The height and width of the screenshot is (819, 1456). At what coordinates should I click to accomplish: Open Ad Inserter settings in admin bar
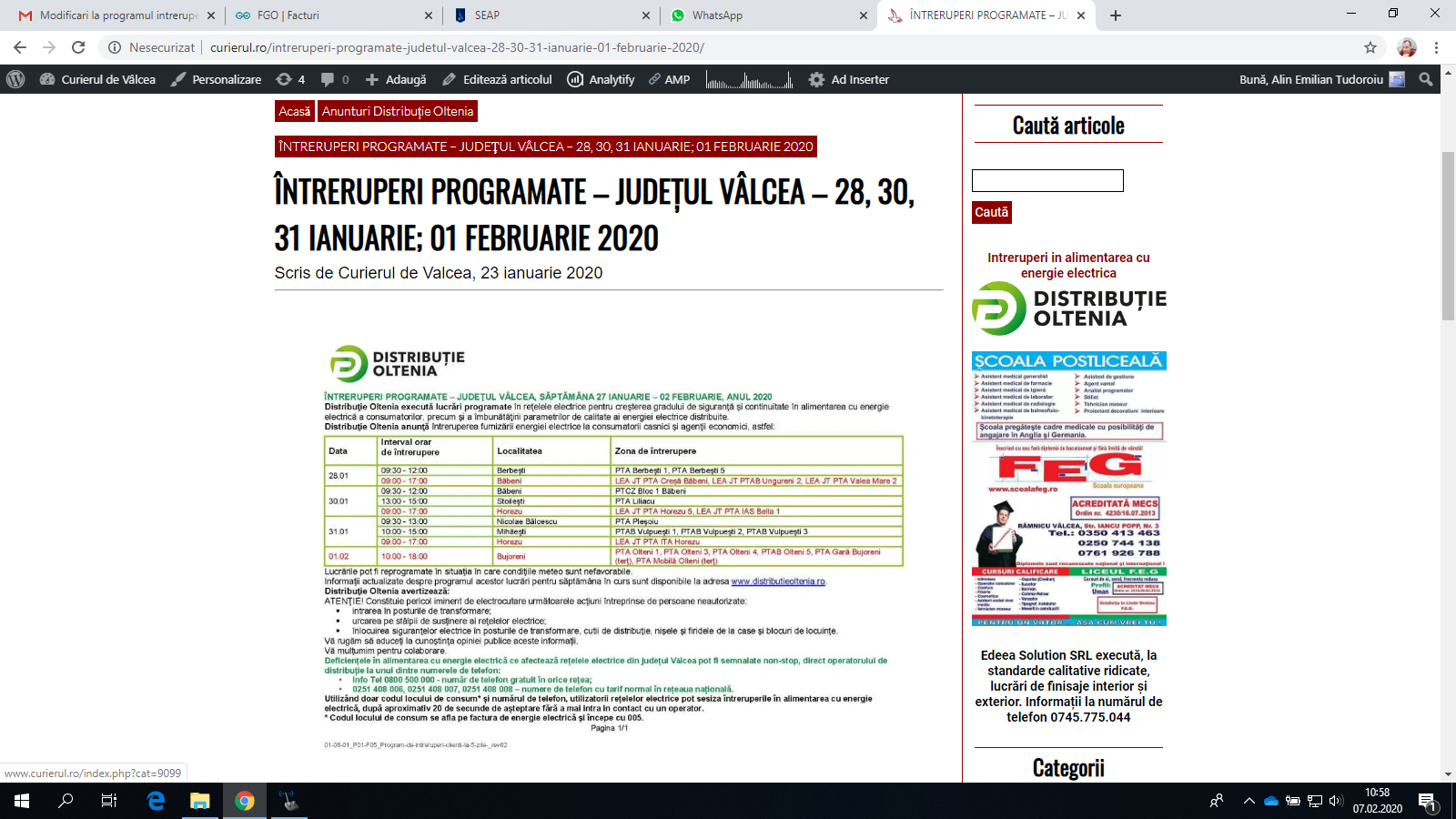click(849, 79)
